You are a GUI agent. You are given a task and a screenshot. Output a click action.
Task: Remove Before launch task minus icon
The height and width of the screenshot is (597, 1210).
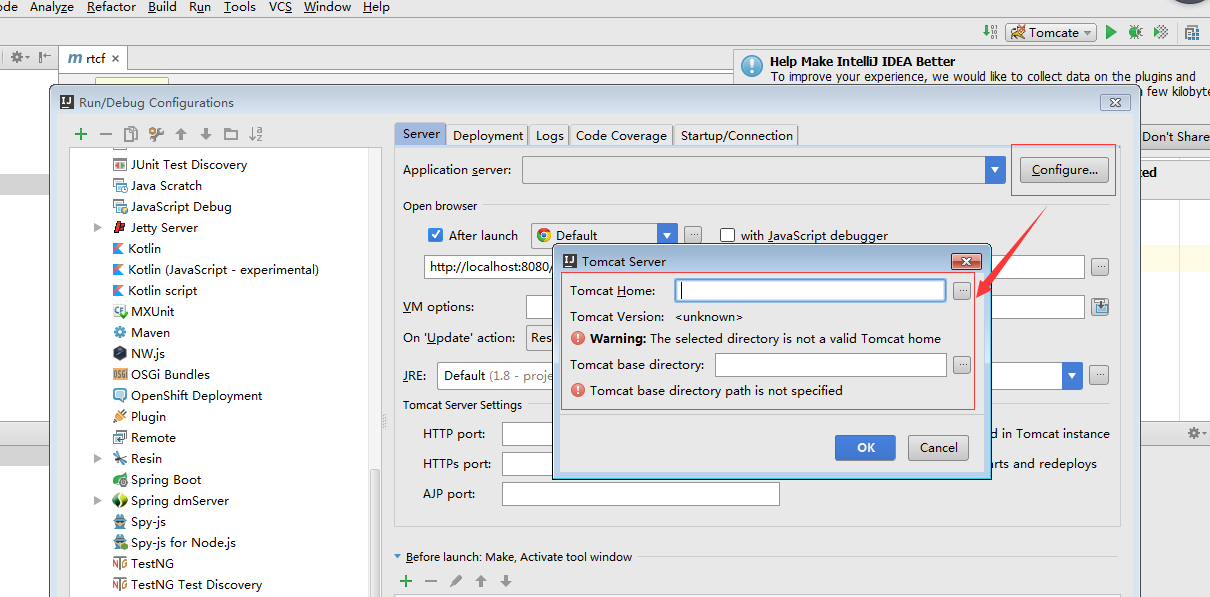[431, 581]
